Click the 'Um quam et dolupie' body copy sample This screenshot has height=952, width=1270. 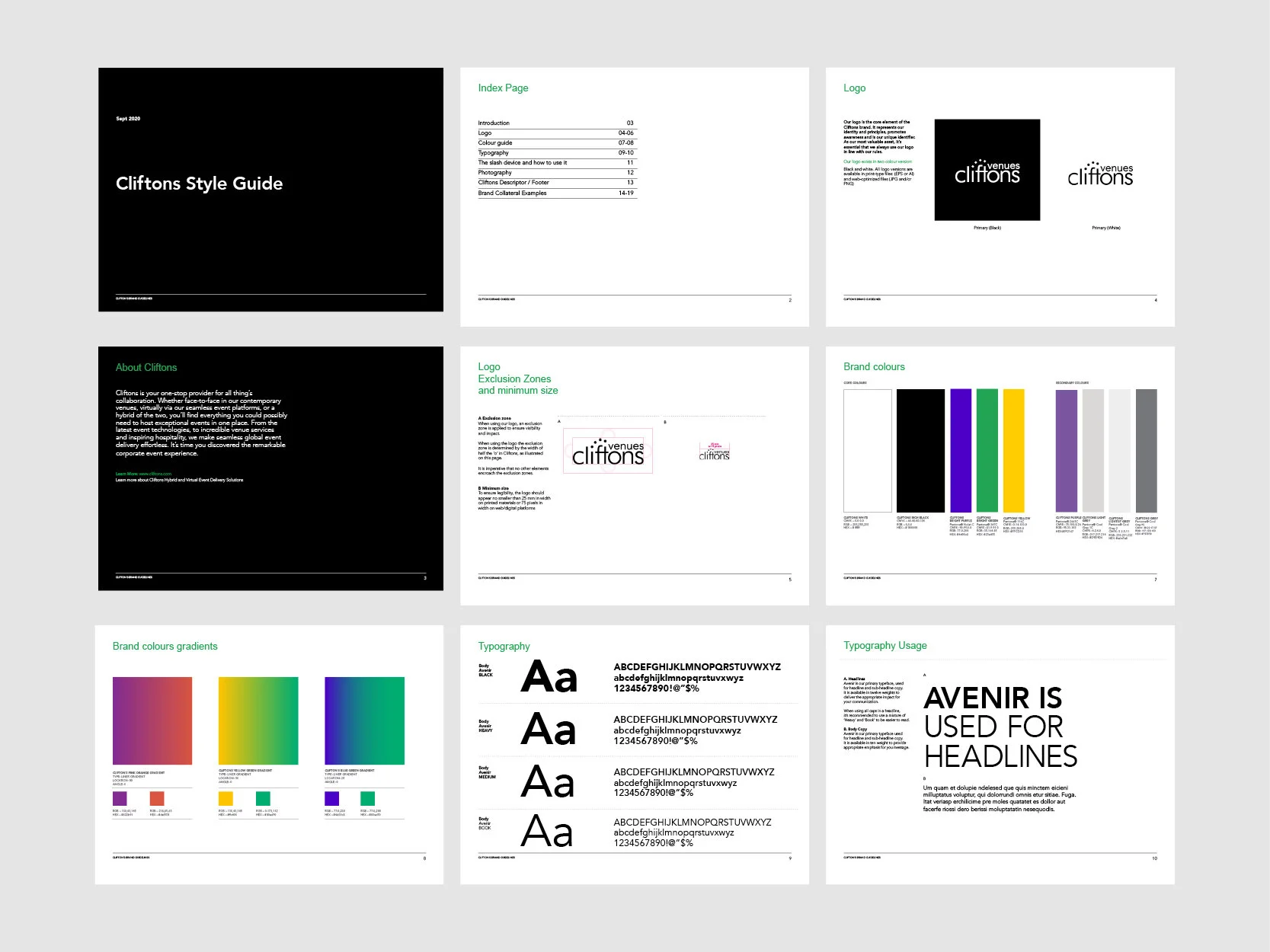(x=1000, y=798)
